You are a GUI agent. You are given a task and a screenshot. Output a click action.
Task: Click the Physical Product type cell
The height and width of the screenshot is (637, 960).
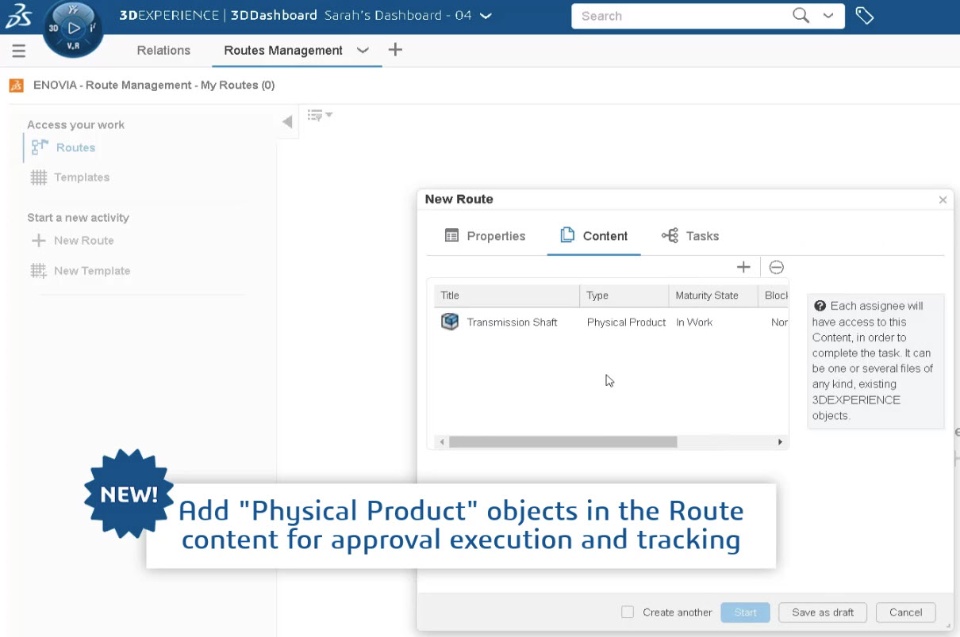coord(626,322)
